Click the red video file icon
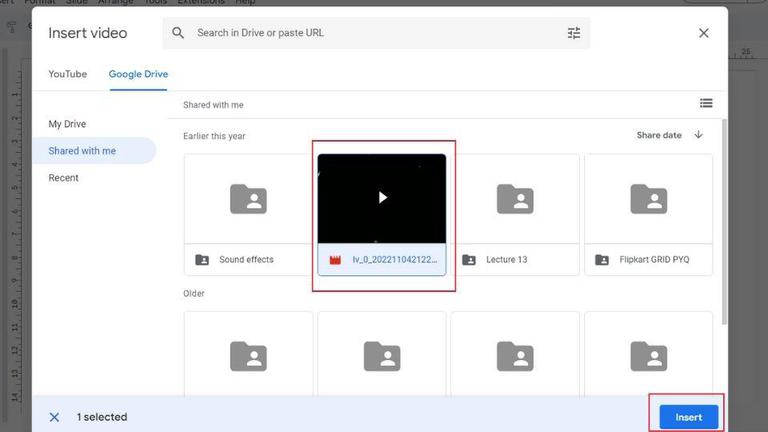 (335, 260)
